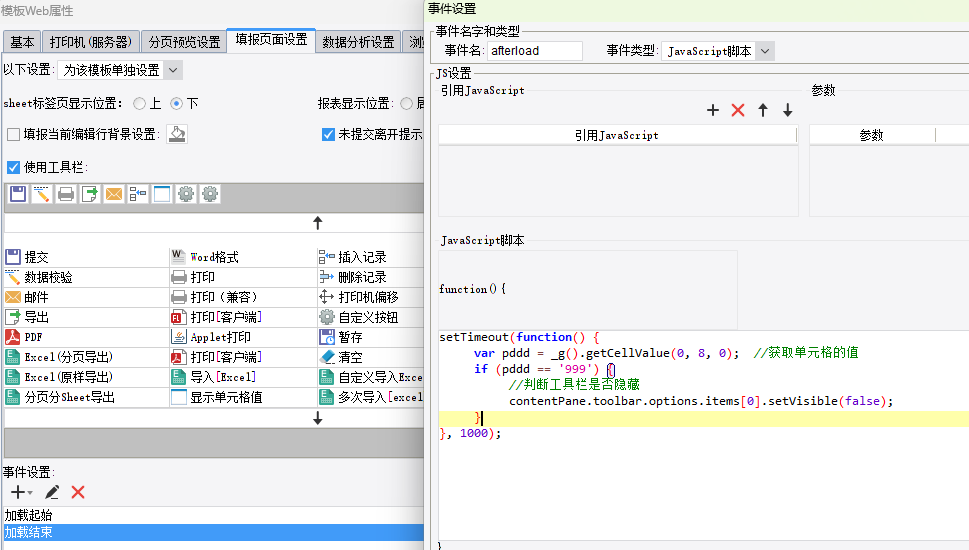Screen dimensions: 969x550
Task: Click the 引用JavaScript column header
Action: coord(617,135)
